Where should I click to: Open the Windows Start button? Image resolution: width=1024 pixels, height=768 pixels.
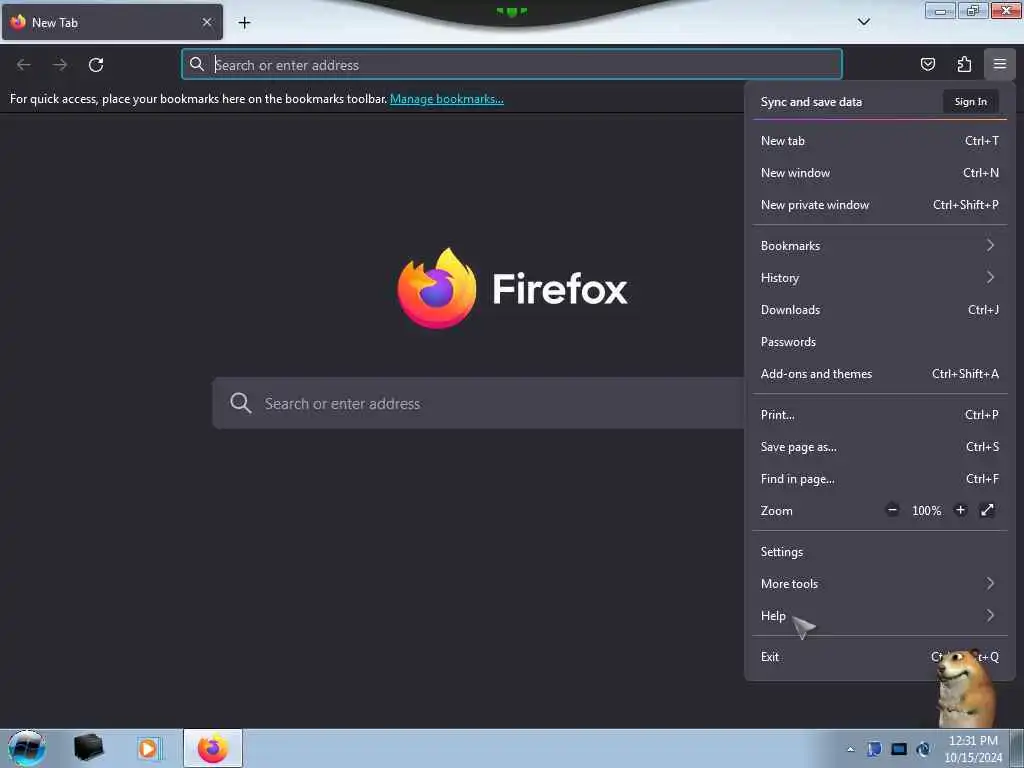[x=27, y=748]
